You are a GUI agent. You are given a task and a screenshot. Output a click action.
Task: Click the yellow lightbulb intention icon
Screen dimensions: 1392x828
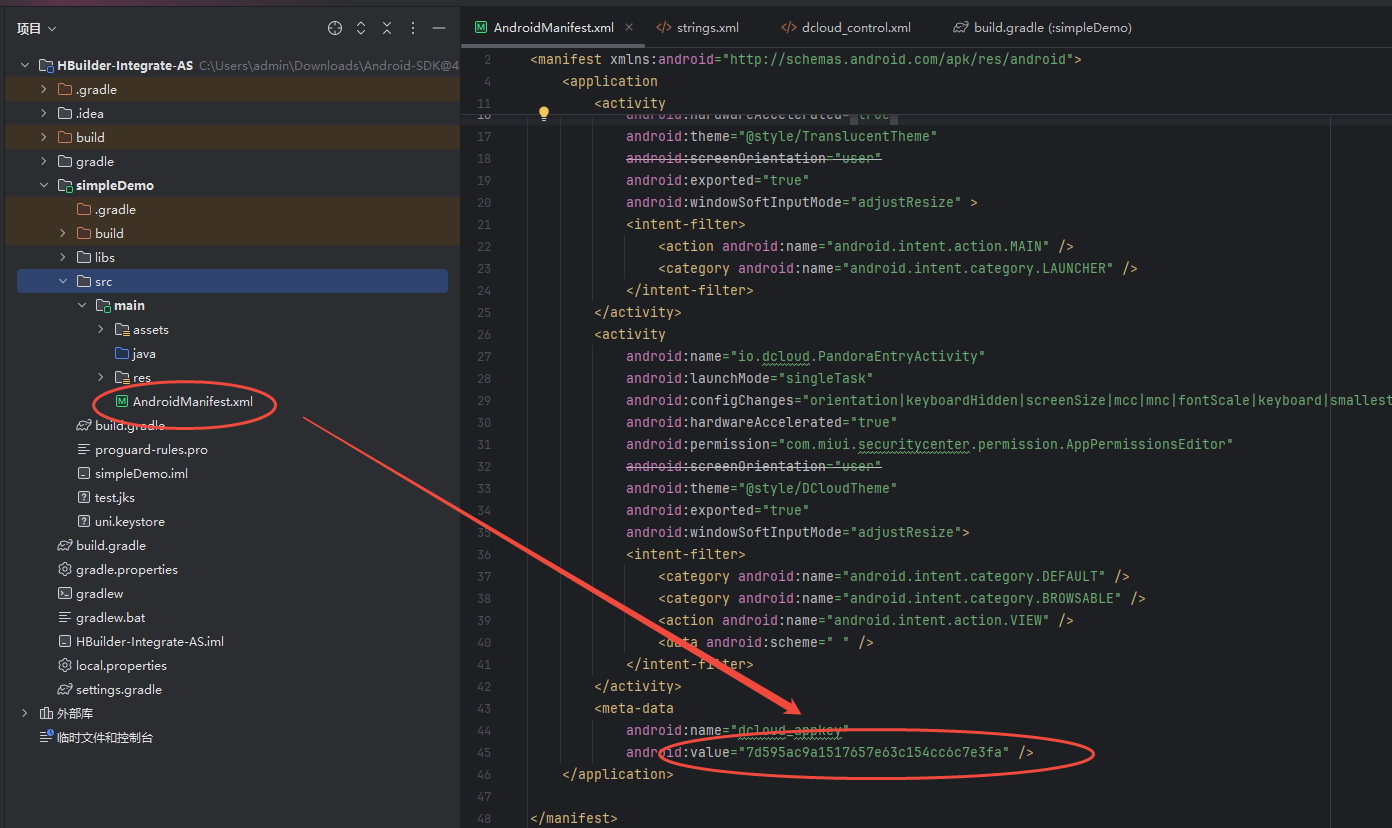[544, 113]
